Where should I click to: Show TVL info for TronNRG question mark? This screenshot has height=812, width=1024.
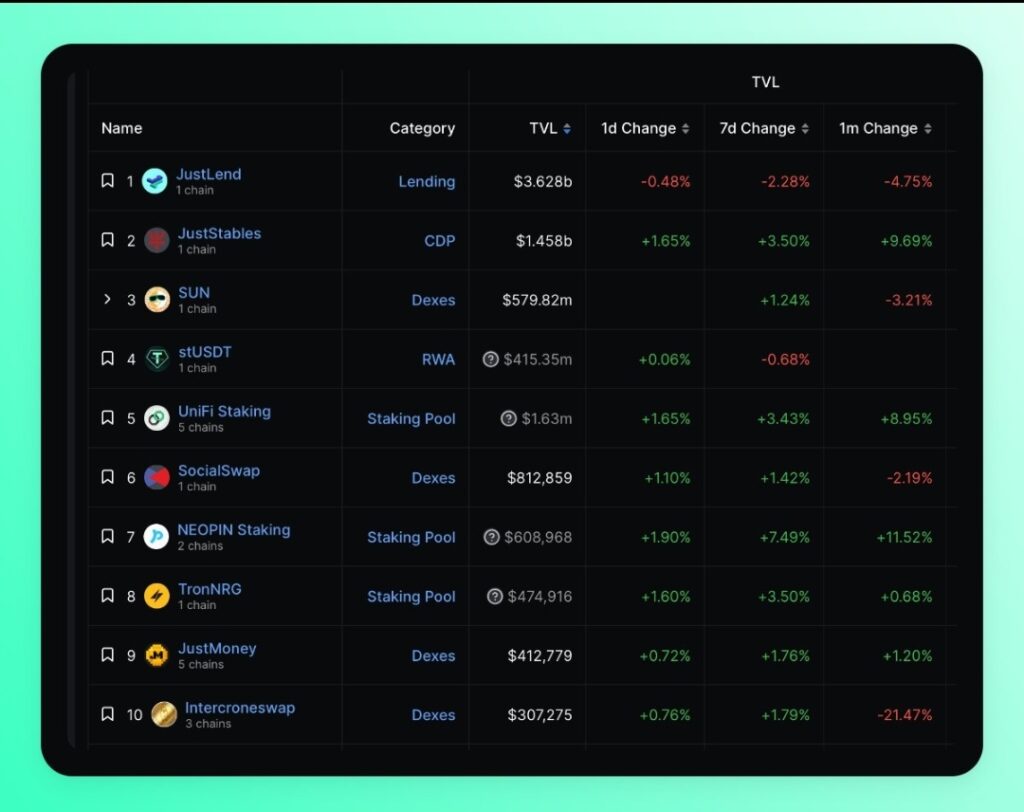point(495,596)
